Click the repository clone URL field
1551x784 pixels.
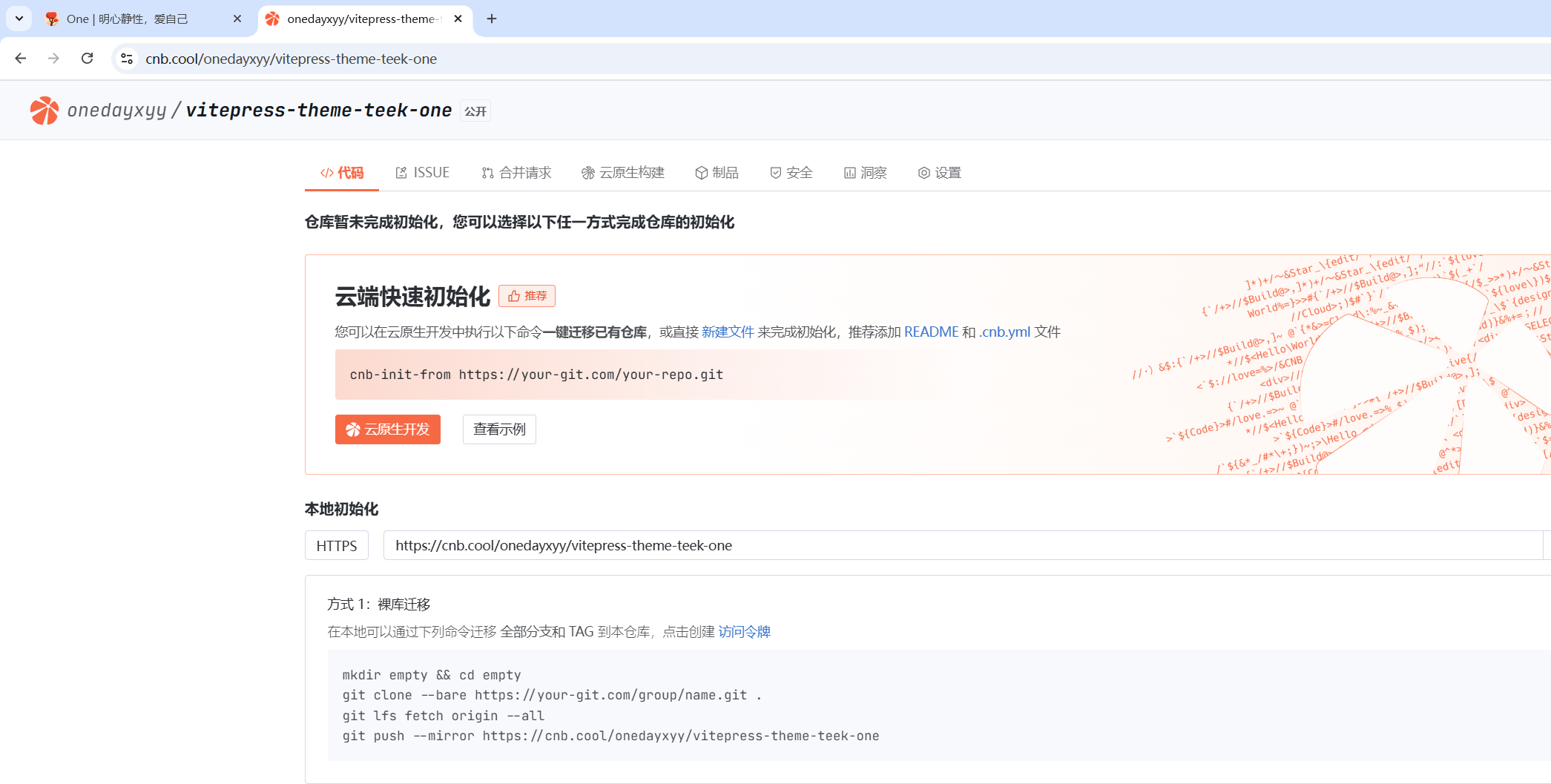click(957, 546)
